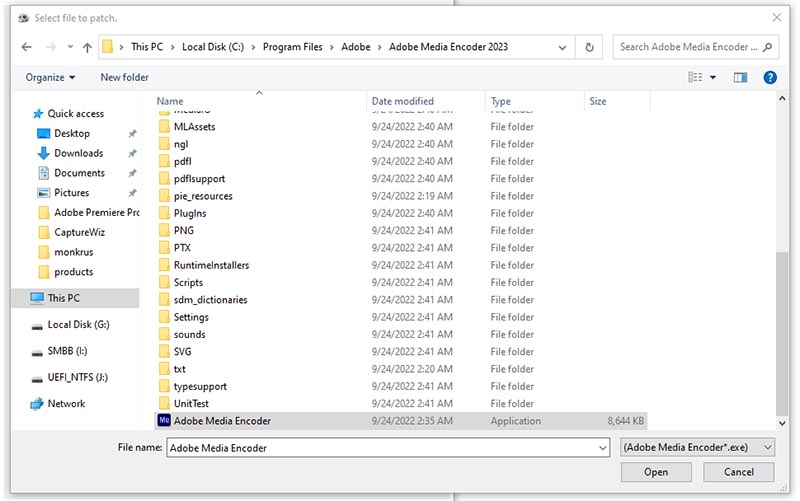This screenshot has width=800, height=501.
Task: Click Local Disk (C:) breadcrumb
Action: tap(213, 47)
